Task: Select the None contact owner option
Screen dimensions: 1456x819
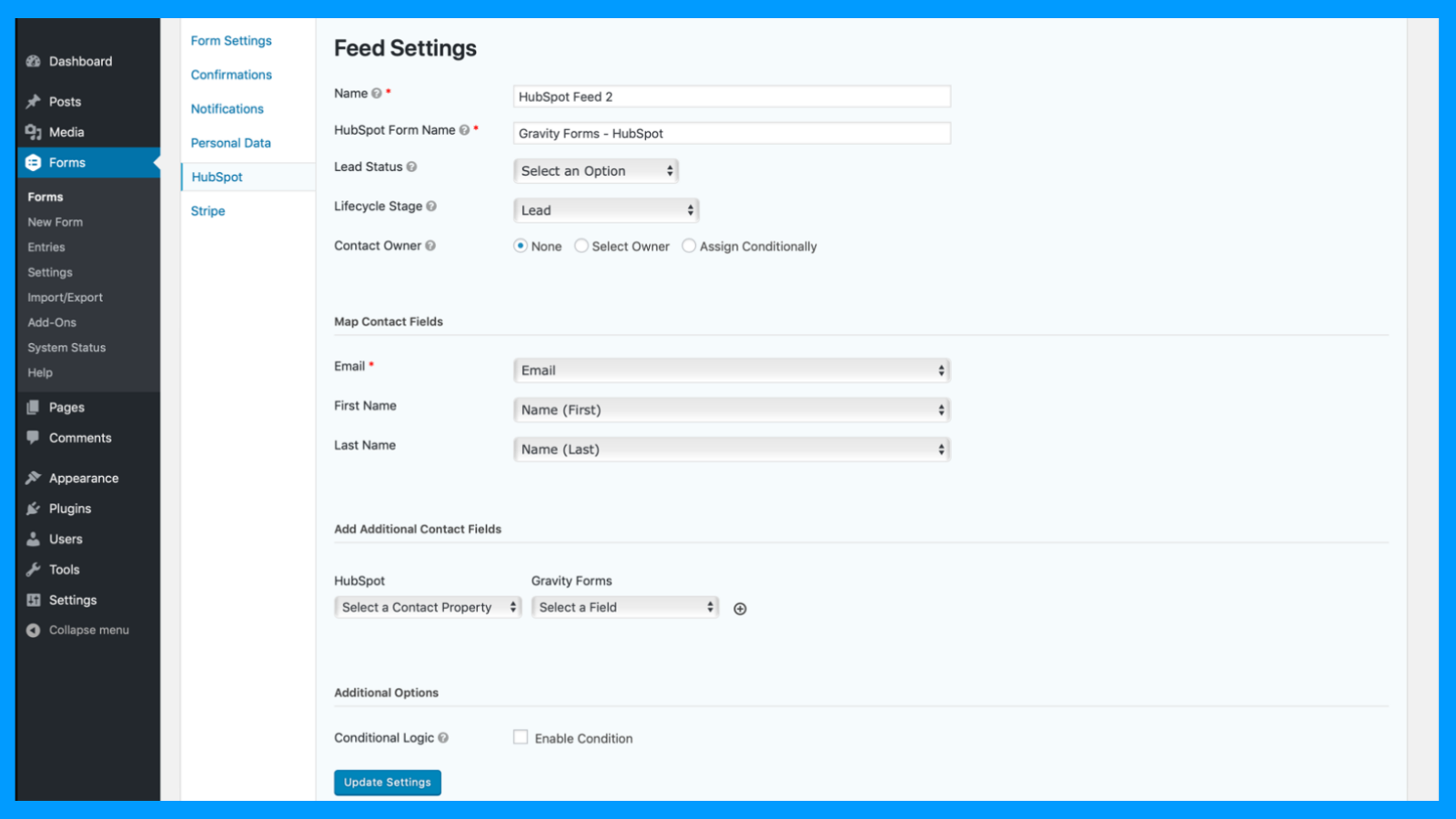Action: 521,246
